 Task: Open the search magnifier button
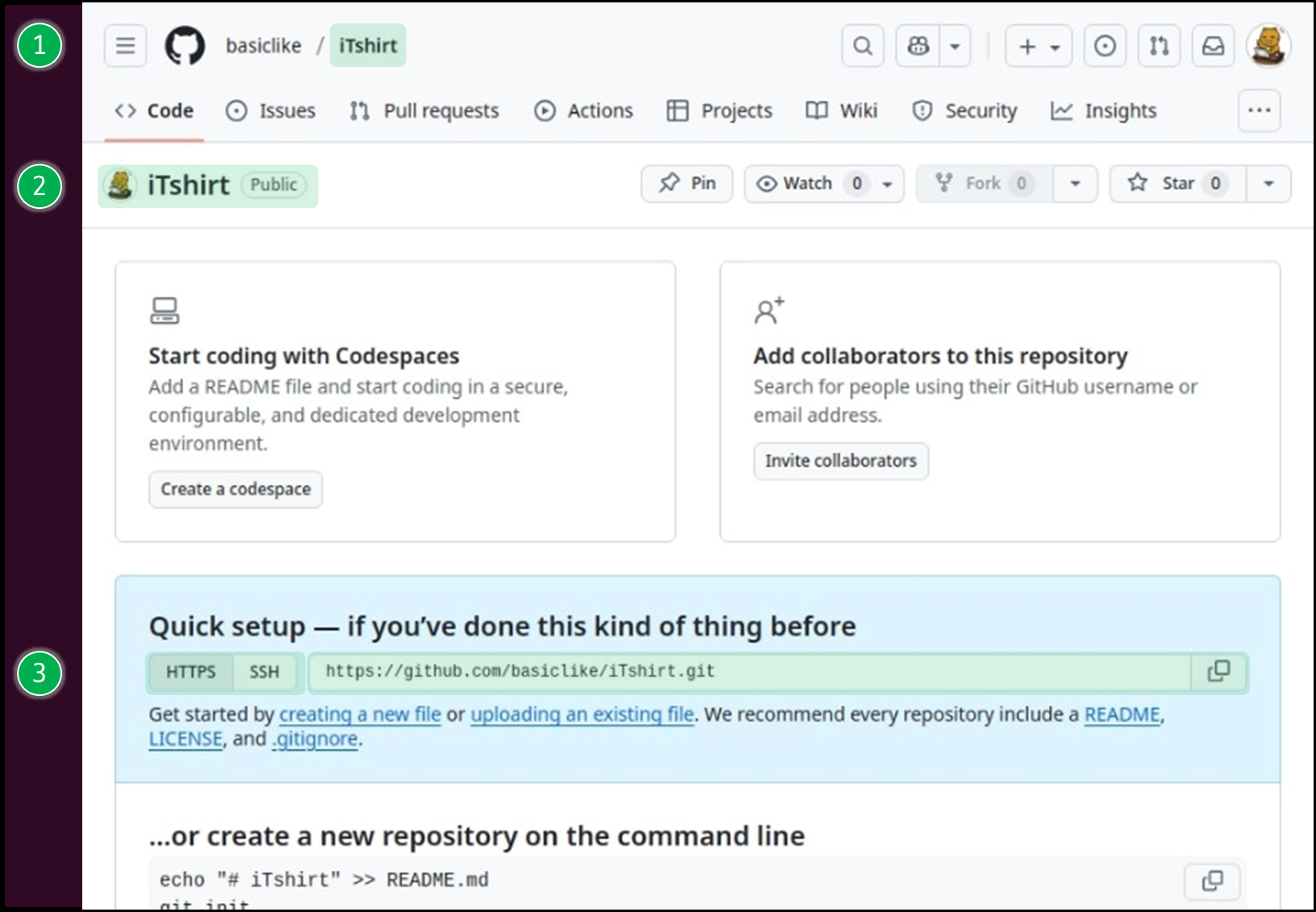click(863, 46)
